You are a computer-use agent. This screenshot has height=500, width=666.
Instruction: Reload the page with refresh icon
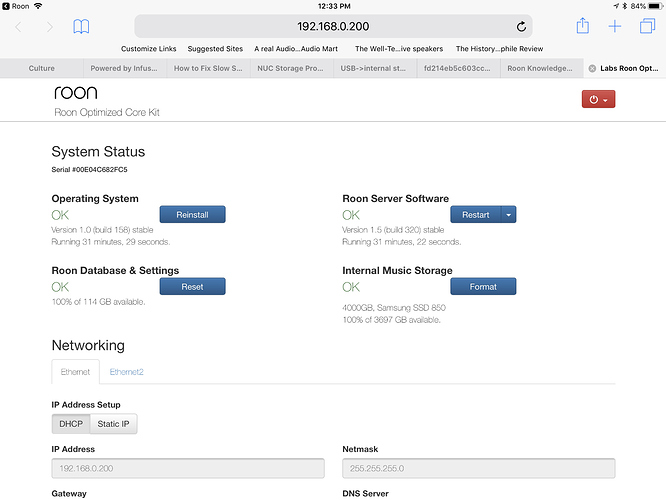point(521,27)
